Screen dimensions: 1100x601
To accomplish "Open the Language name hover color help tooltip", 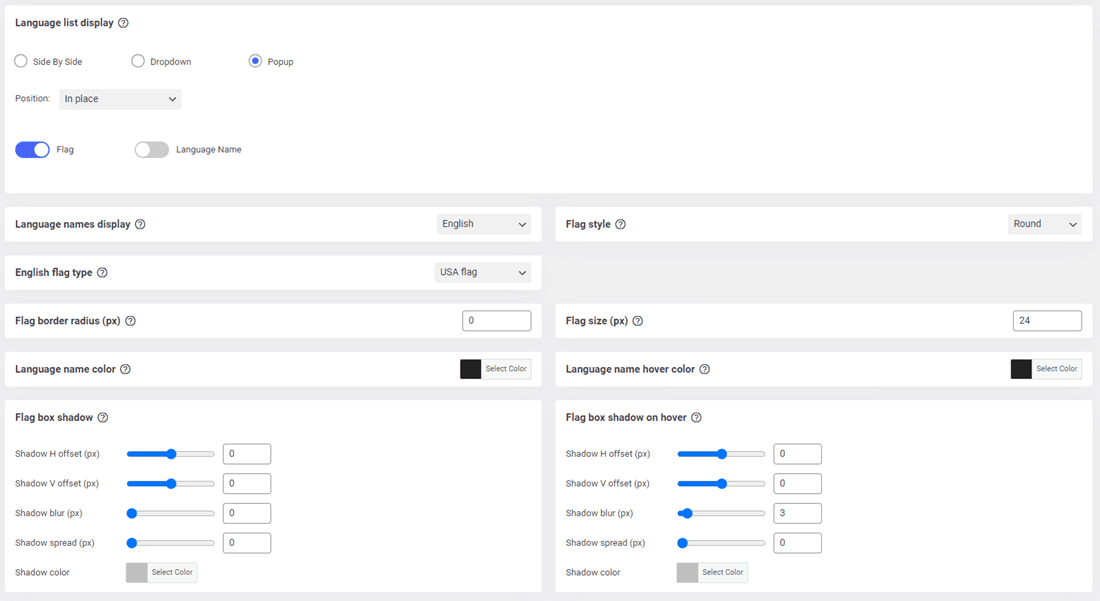I will coord(706,368).
